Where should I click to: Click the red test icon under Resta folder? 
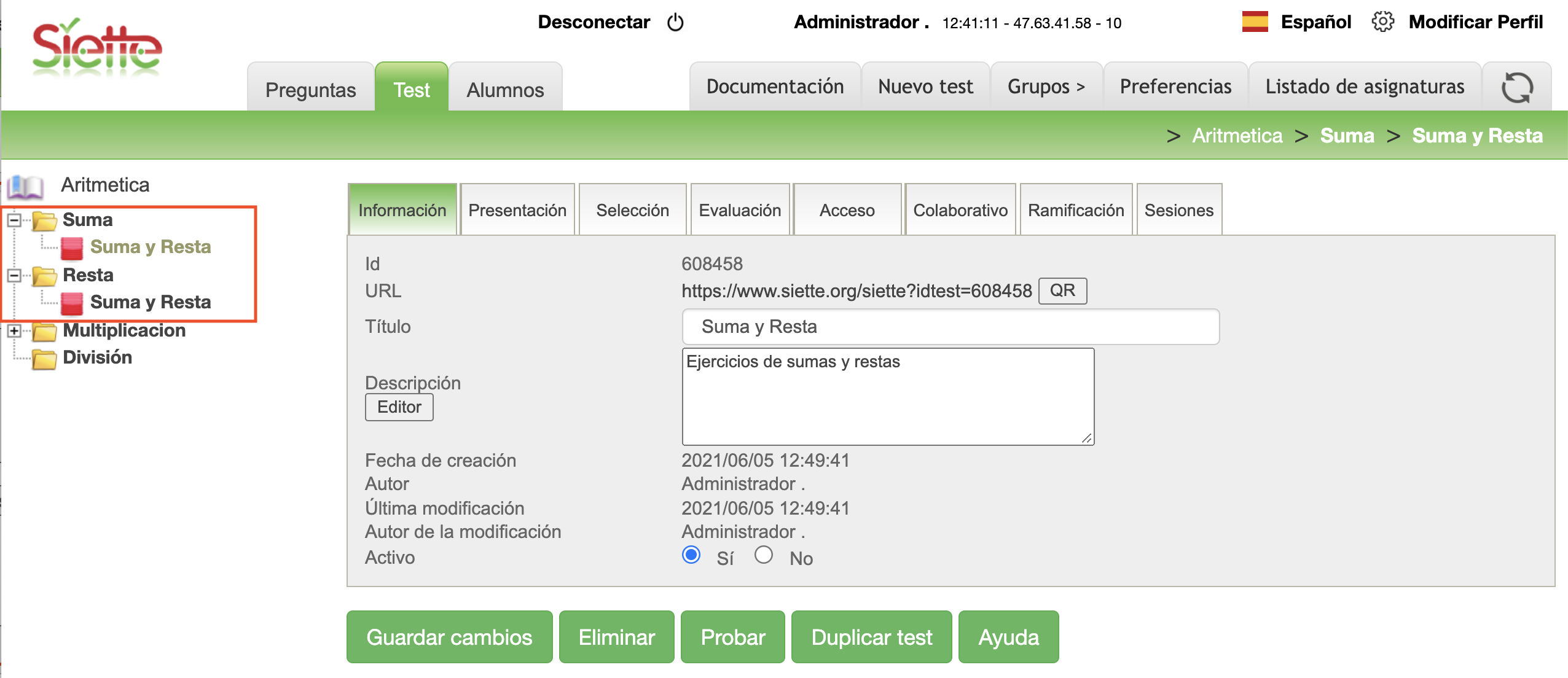(x=72, y=303)
